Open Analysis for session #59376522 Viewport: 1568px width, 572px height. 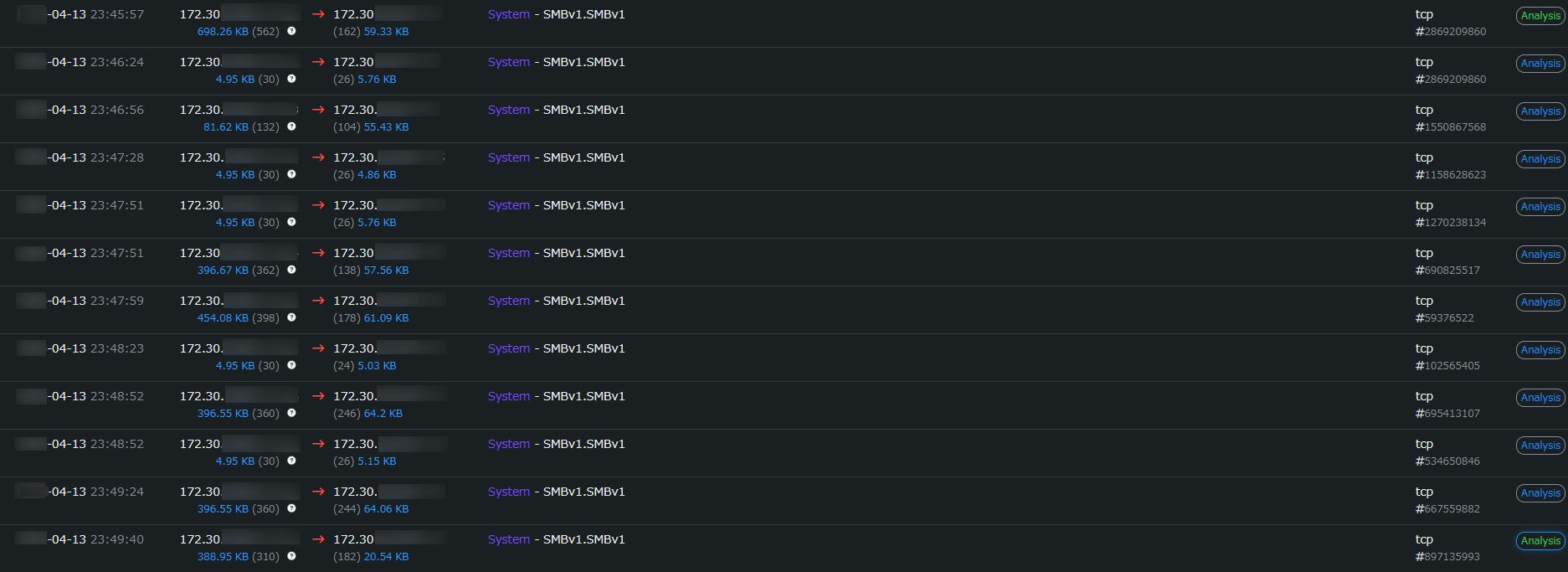point(1540,302)
